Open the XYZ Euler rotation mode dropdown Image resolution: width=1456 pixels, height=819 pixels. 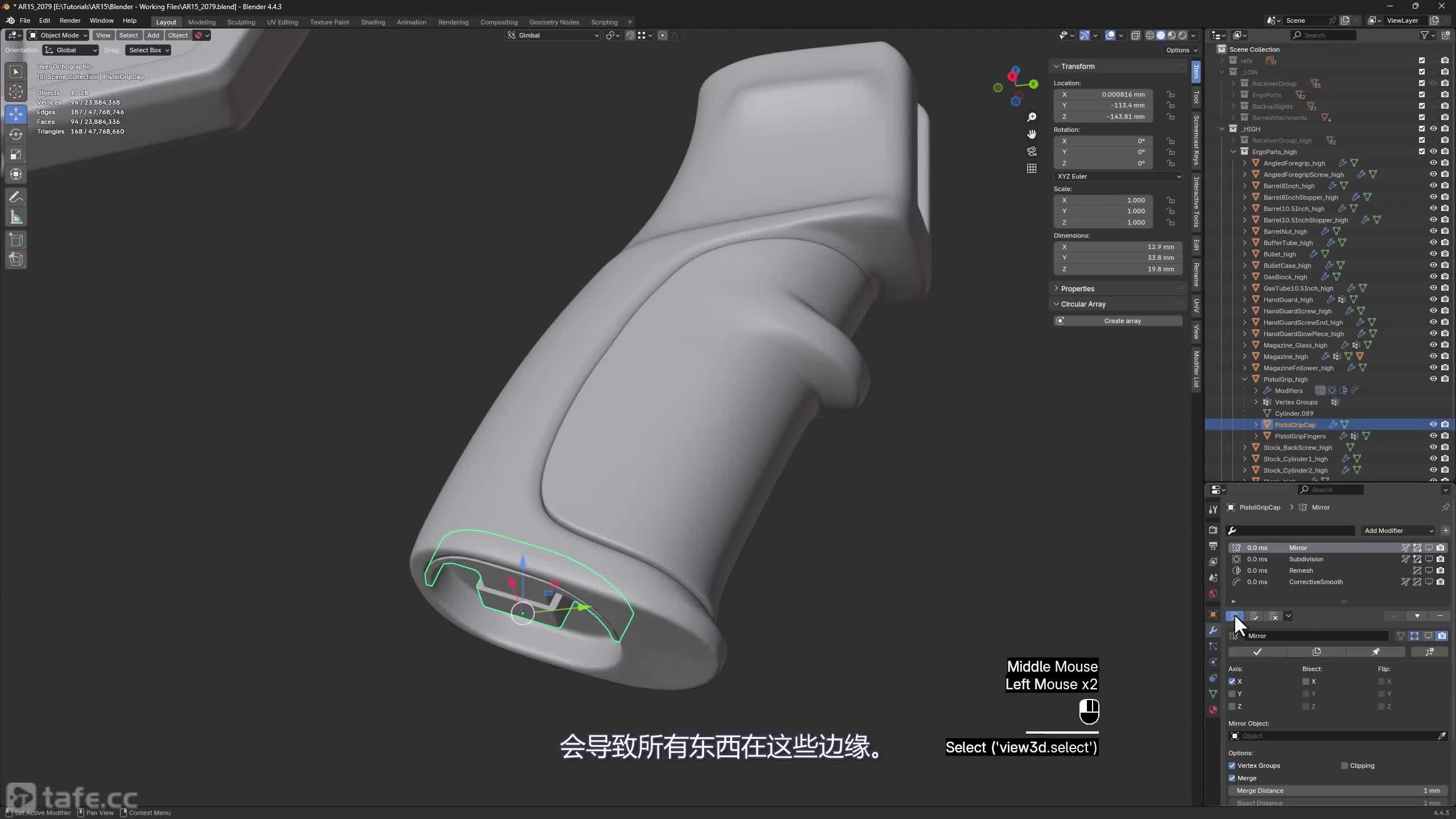(x=1118, y=176)
